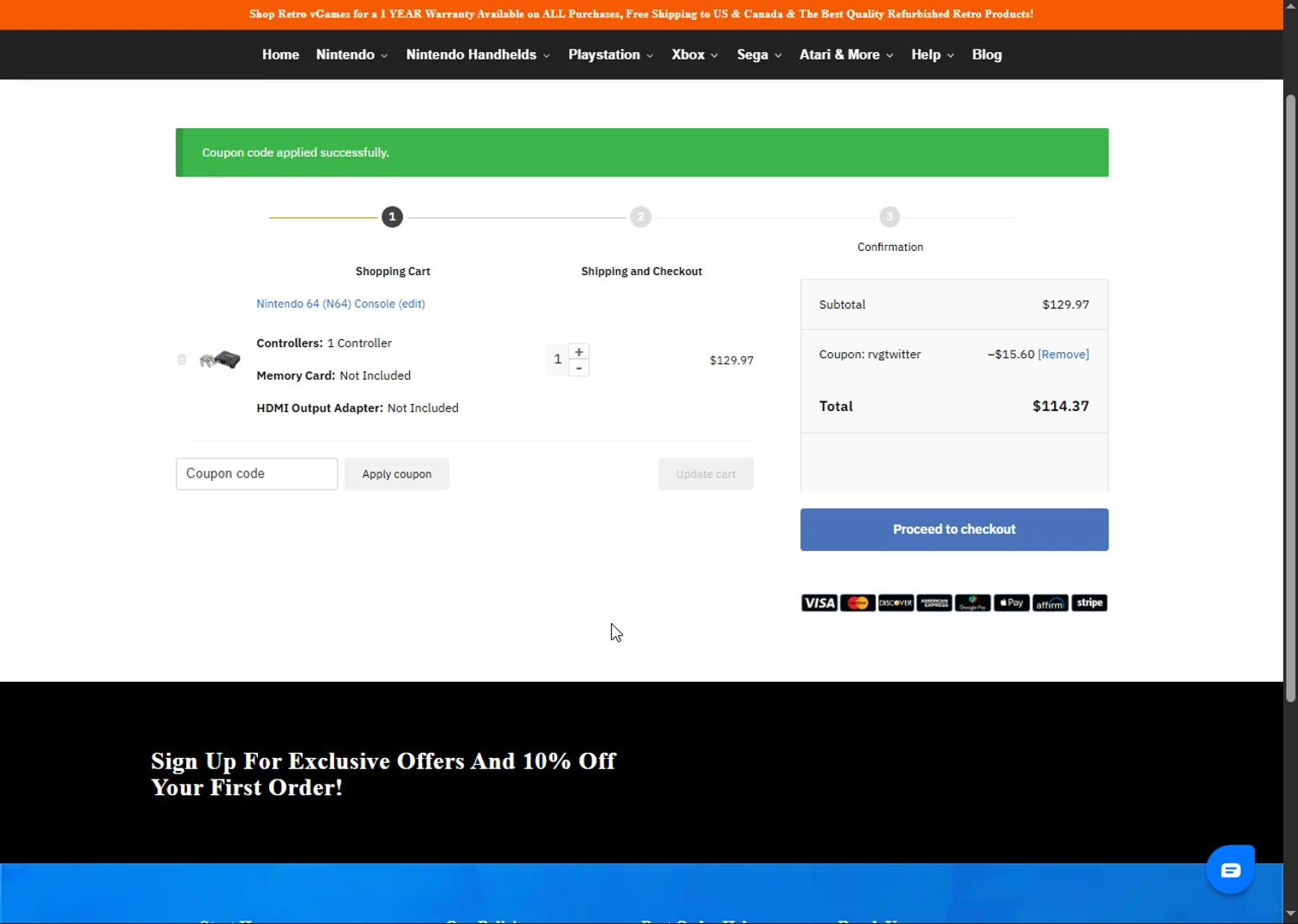Click the 'Sign Up For Exclusive Offers' heading
The width and height of the screenshot is (1298, 924).
pos(383,774)
